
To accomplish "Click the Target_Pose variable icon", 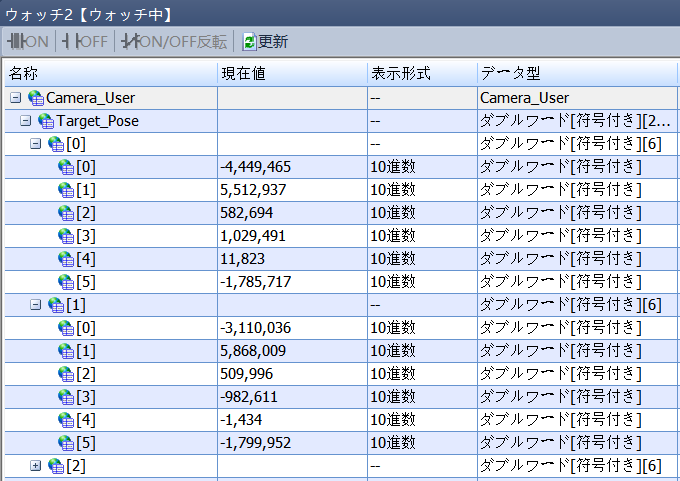I will click(x=46, y=121).
